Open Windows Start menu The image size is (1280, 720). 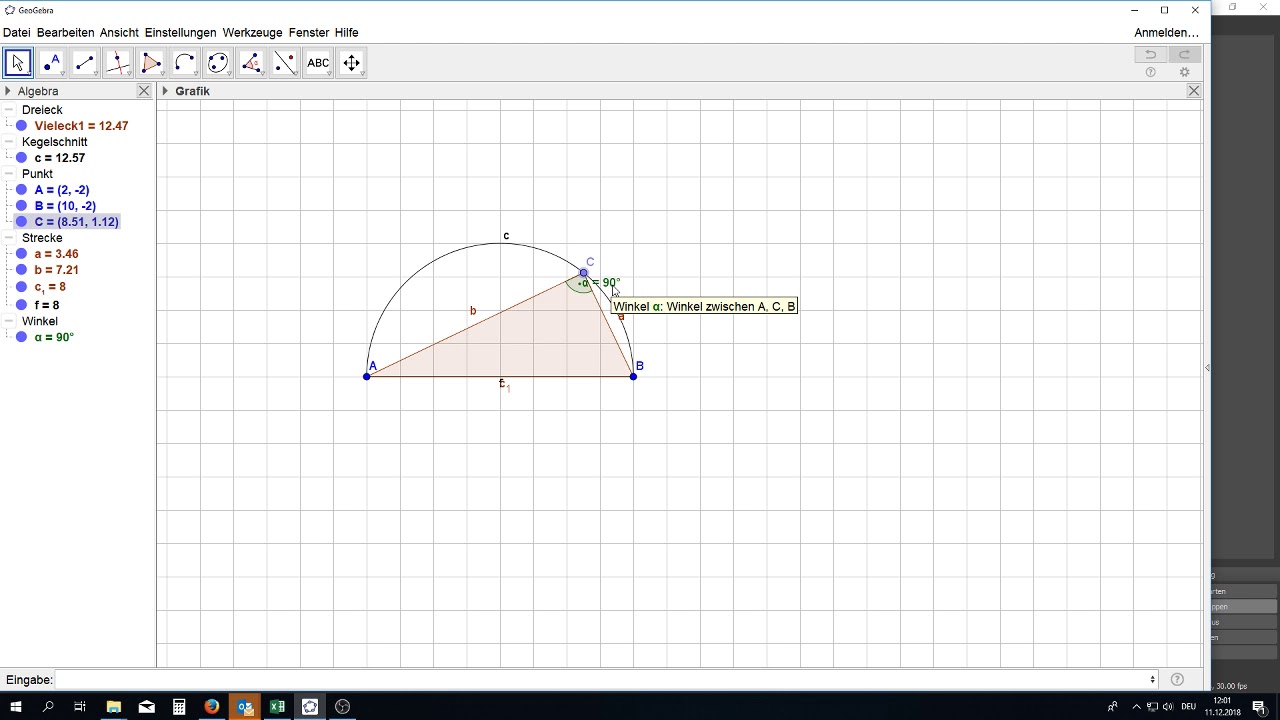click(15, 707)
